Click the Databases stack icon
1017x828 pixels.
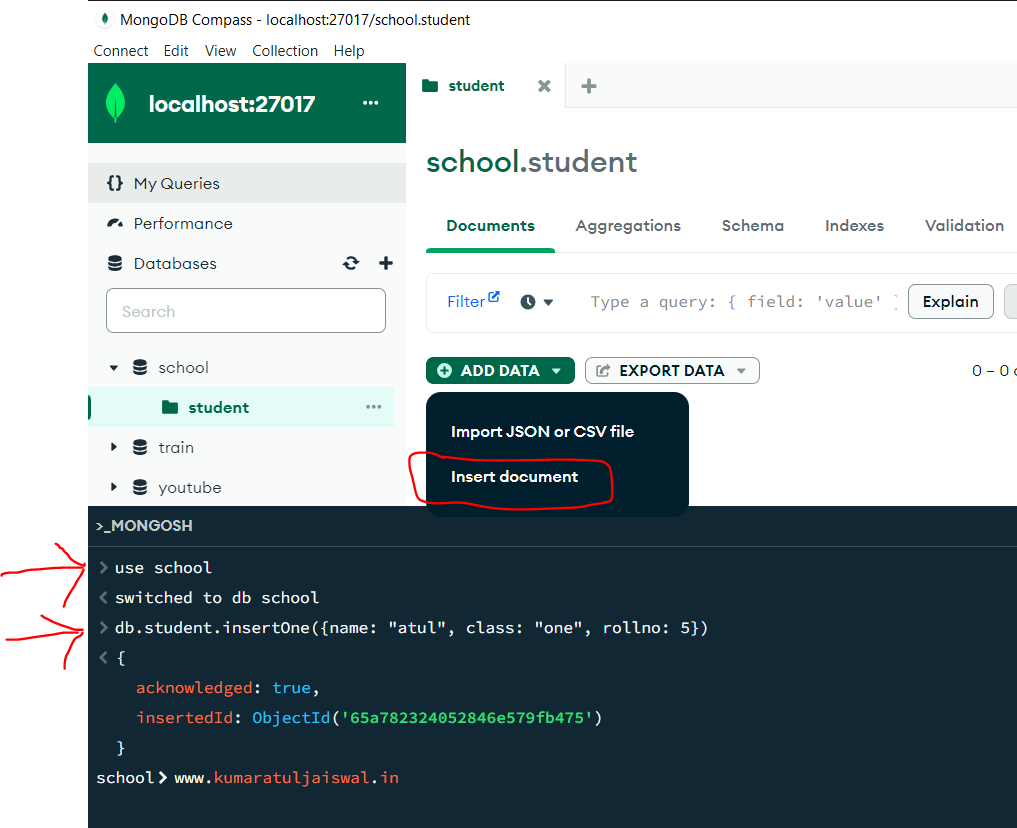pos(115,263)
